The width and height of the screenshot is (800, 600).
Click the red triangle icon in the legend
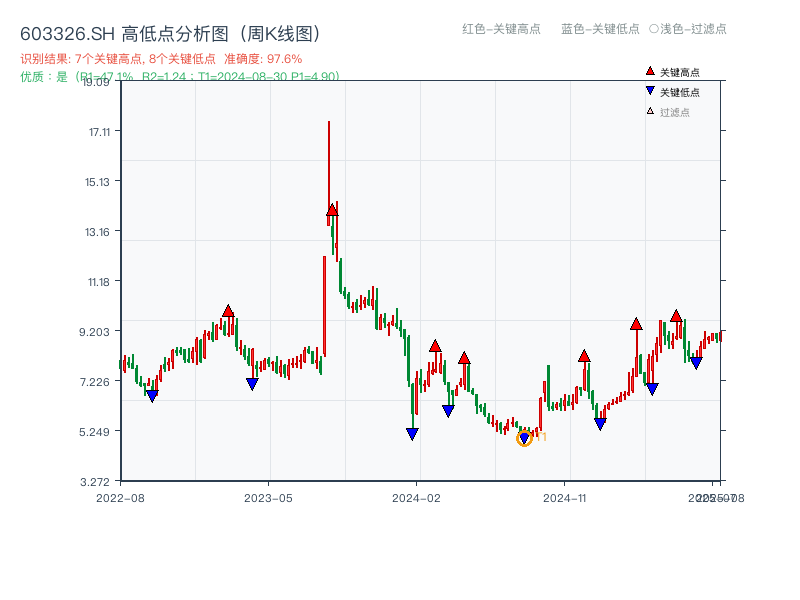pyautogui.click(x=650, y=71)
